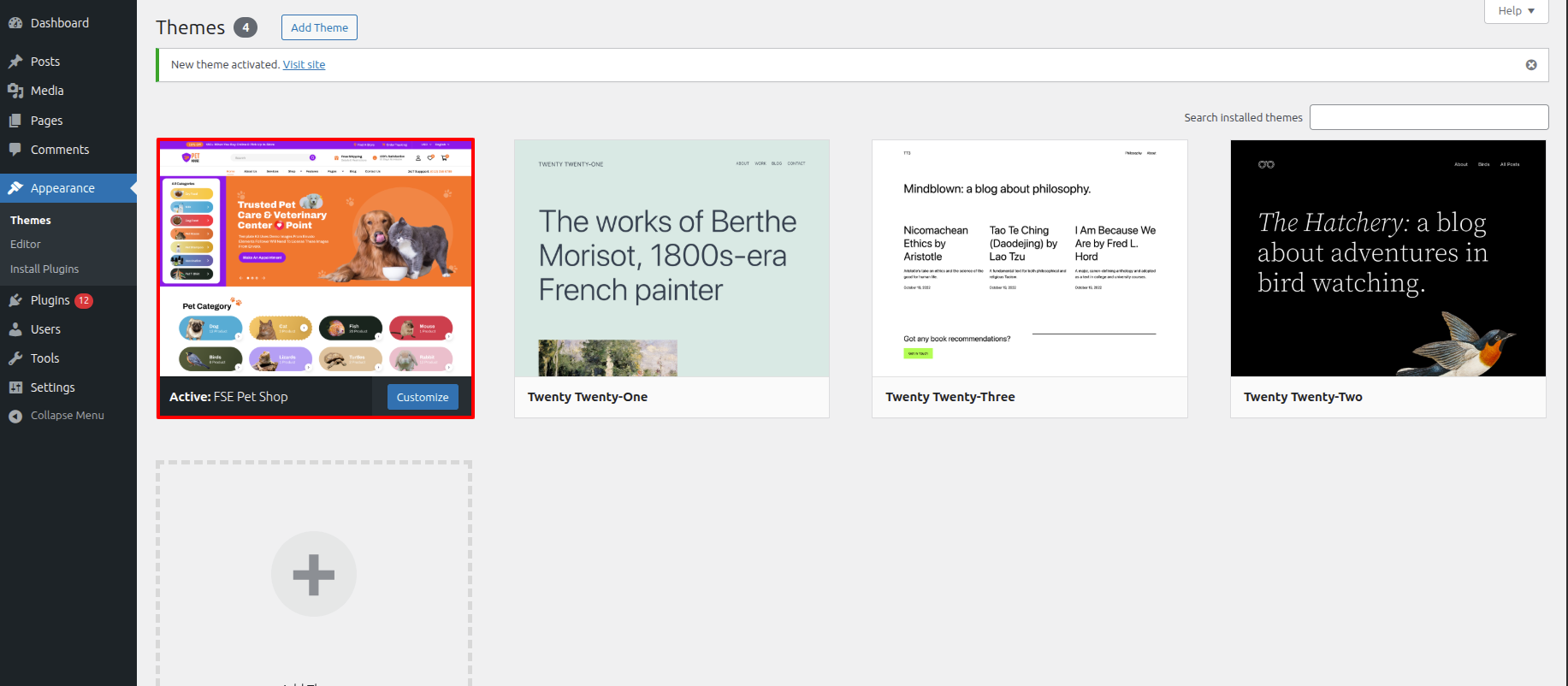Focus the Search installed themes field
The width and height of the screenshot is (1568, 686).
click(1429, 117)
